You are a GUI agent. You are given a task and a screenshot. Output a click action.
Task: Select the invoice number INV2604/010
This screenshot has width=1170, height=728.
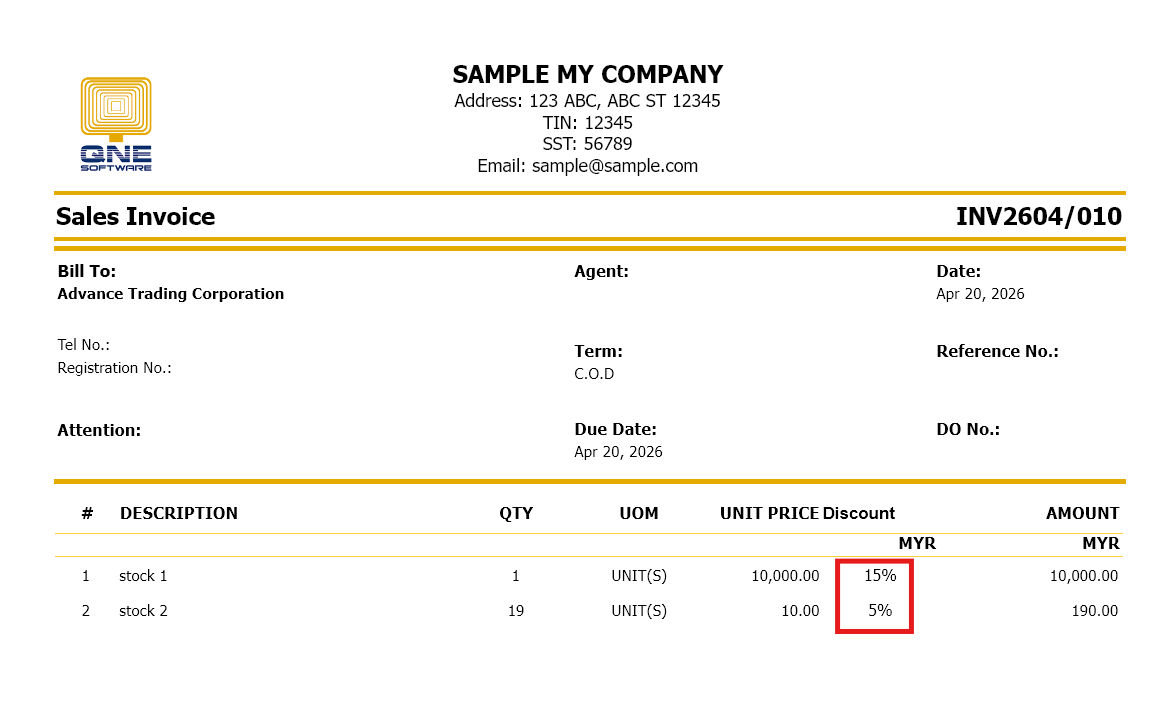pyautogui.click(x=1038, y=217)
